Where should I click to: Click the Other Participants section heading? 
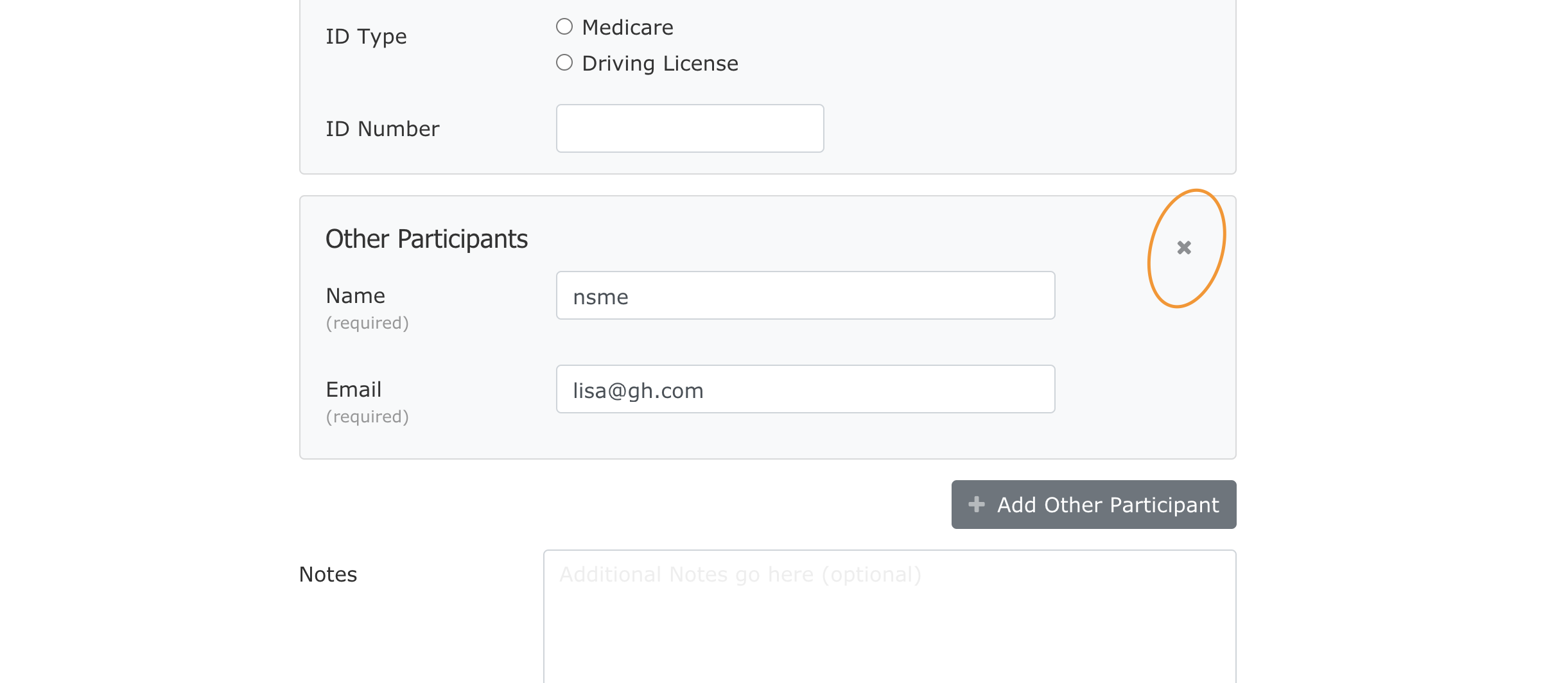click(x=426, y=239)
